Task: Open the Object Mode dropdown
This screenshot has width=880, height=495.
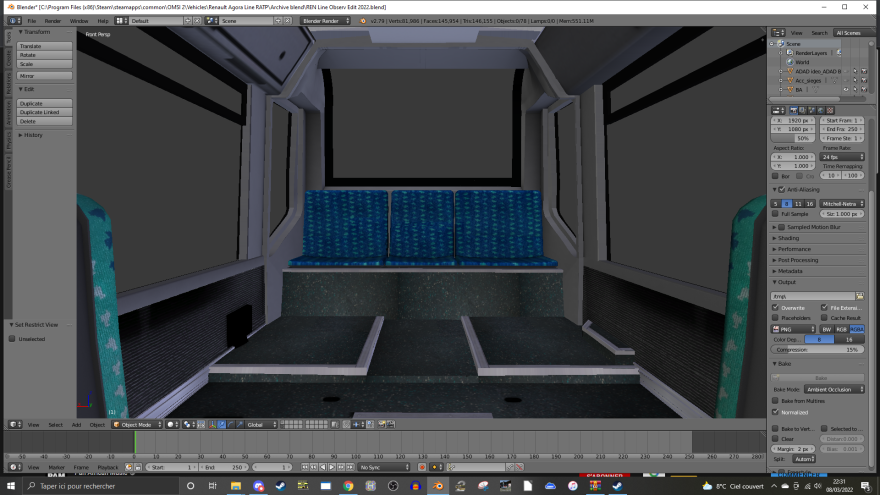Action: pyautogui.click(x=137, y=424)
